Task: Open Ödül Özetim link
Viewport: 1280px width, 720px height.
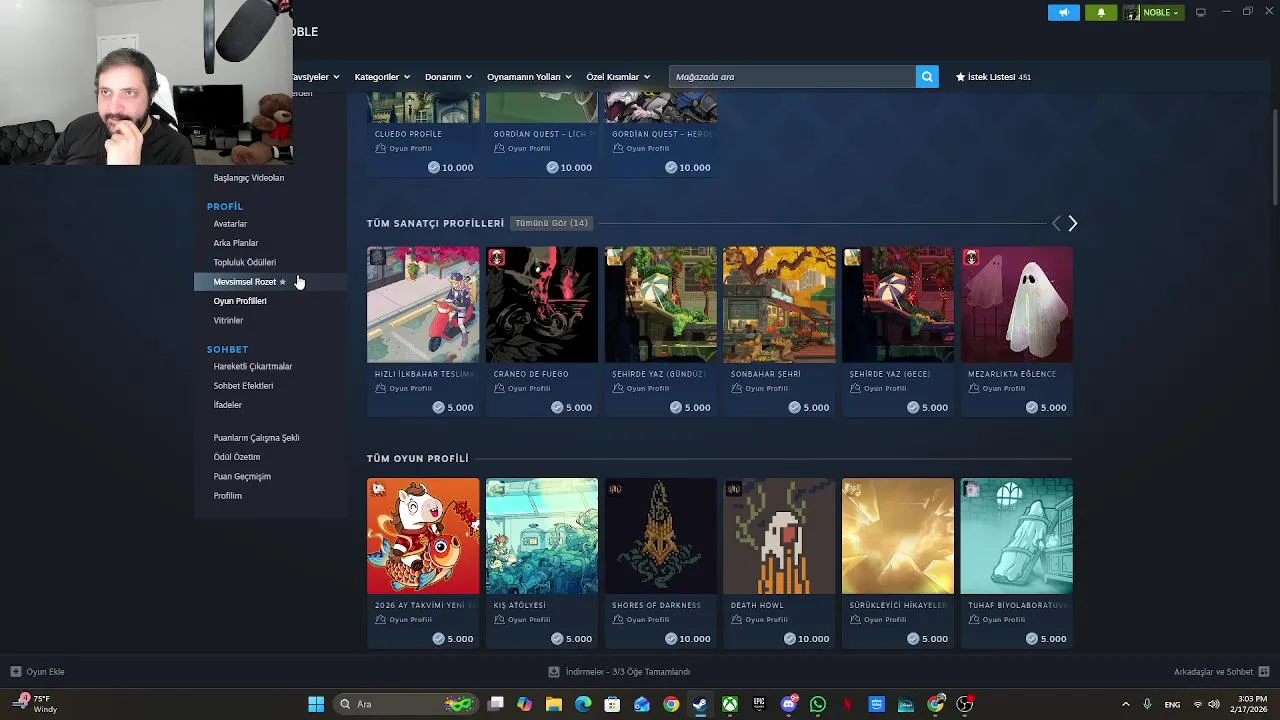Action: (237, 457)
